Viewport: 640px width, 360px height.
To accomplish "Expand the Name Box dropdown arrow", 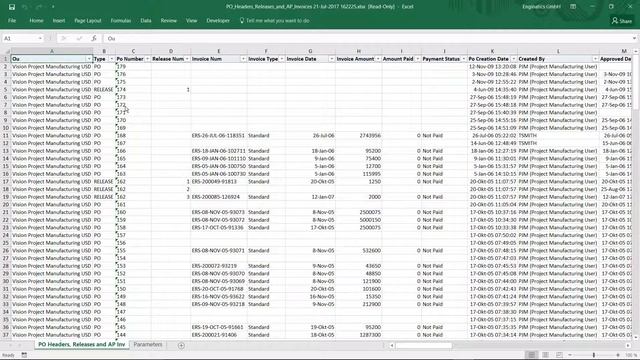I will coord(40,38).
